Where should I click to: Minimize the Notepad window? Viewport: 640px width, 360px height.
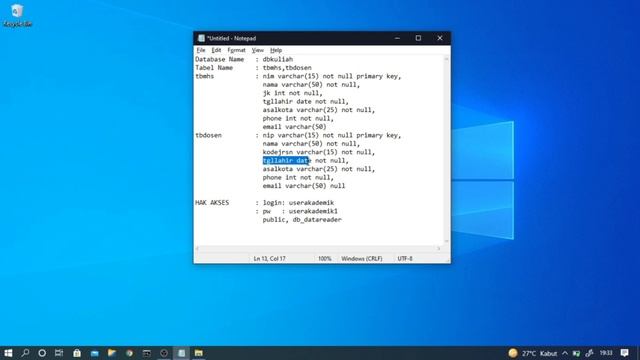(x=397, y=38)
